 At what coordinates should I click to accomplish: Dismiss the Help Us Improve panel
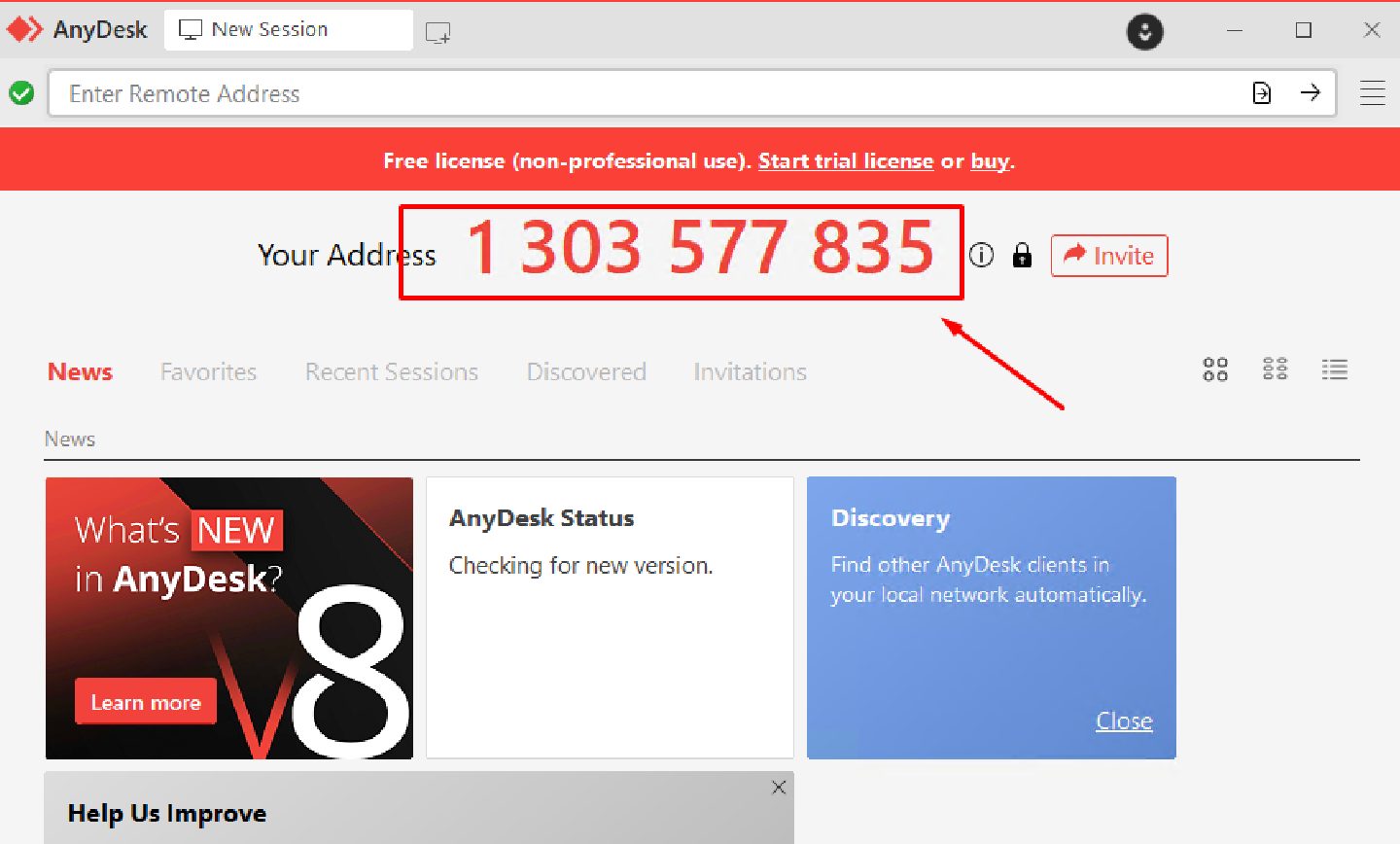779,788
